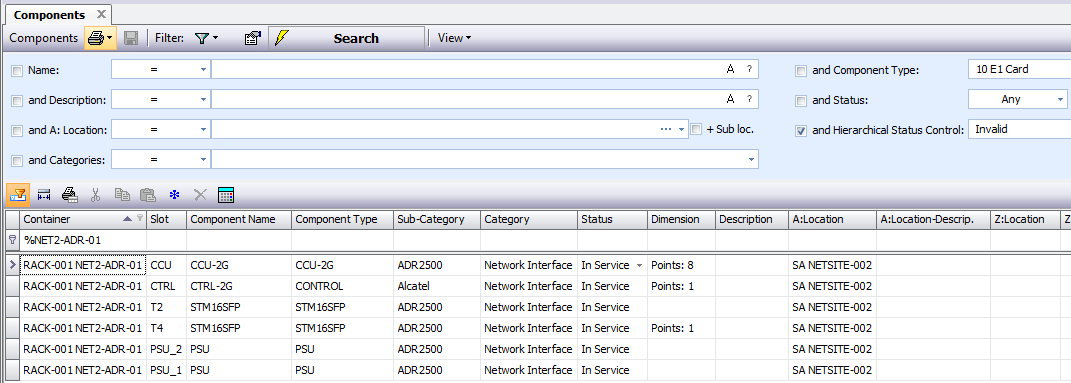This screenshot has height=383, width=1071.
Task: Enable the A: Location filter checkbox
Action: 17,130
